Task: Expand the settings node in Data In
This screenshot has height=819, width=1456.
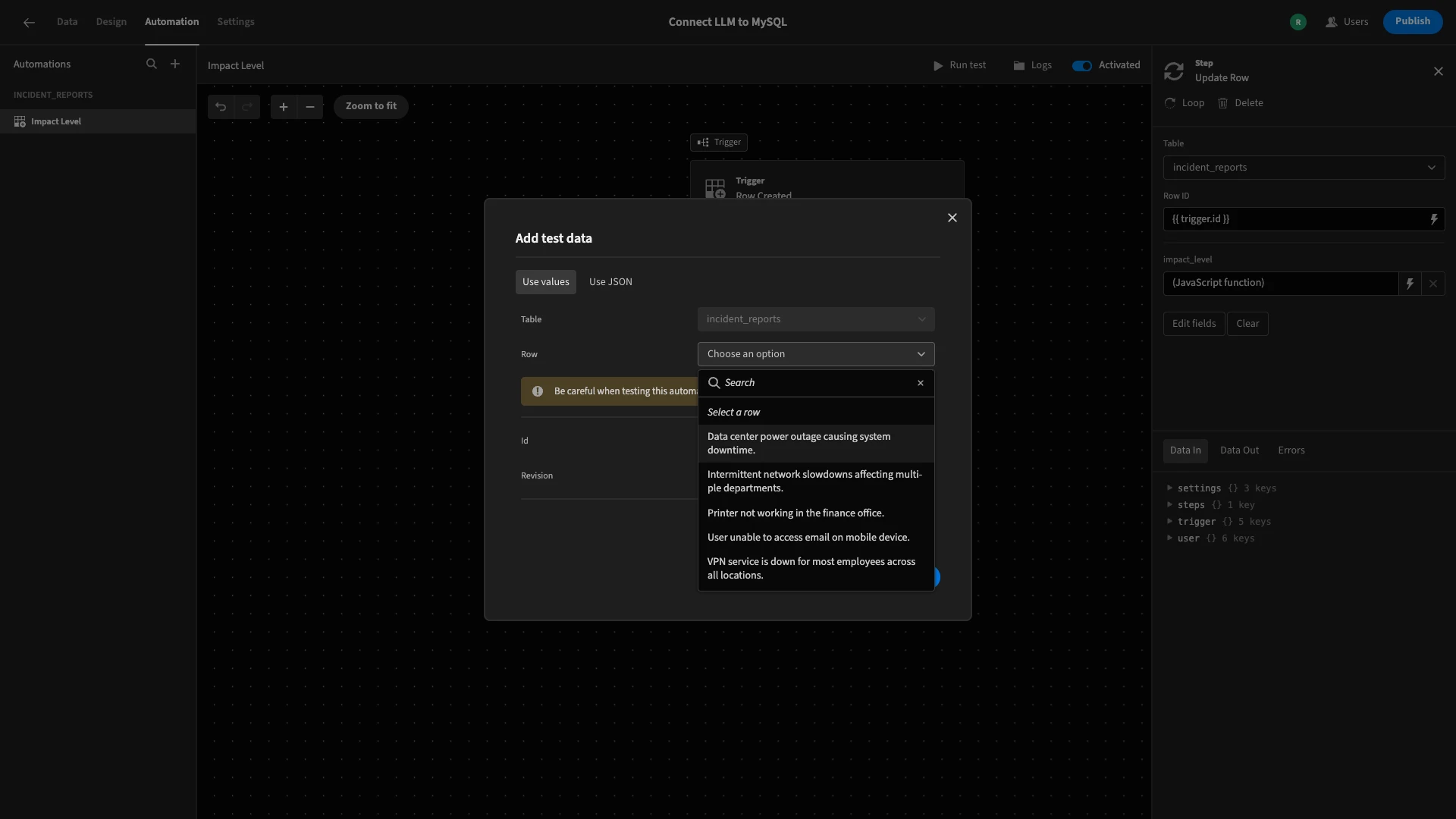Action: [x=1170, y=488]
